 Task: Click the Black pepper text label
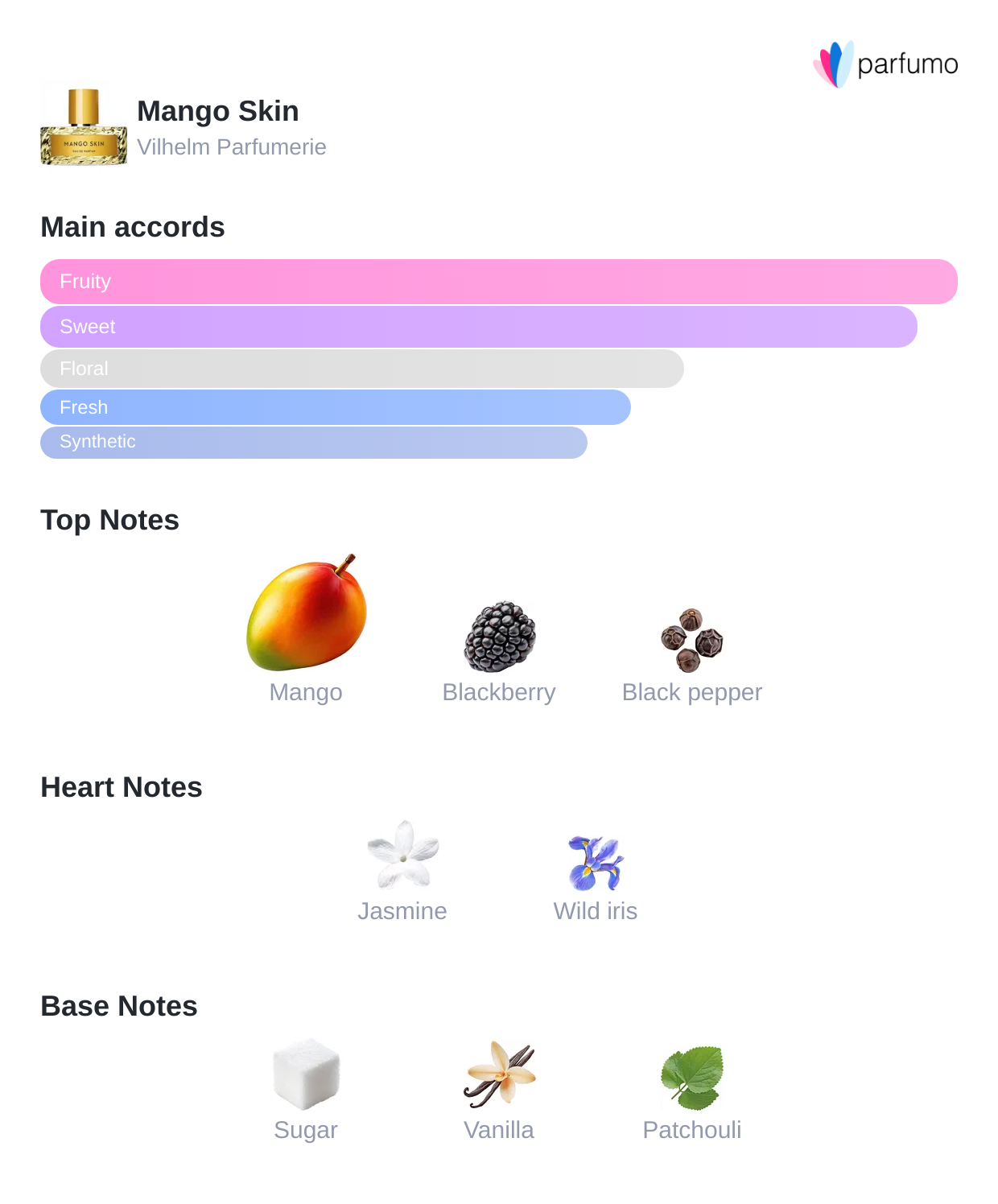(x=692, y=692)
